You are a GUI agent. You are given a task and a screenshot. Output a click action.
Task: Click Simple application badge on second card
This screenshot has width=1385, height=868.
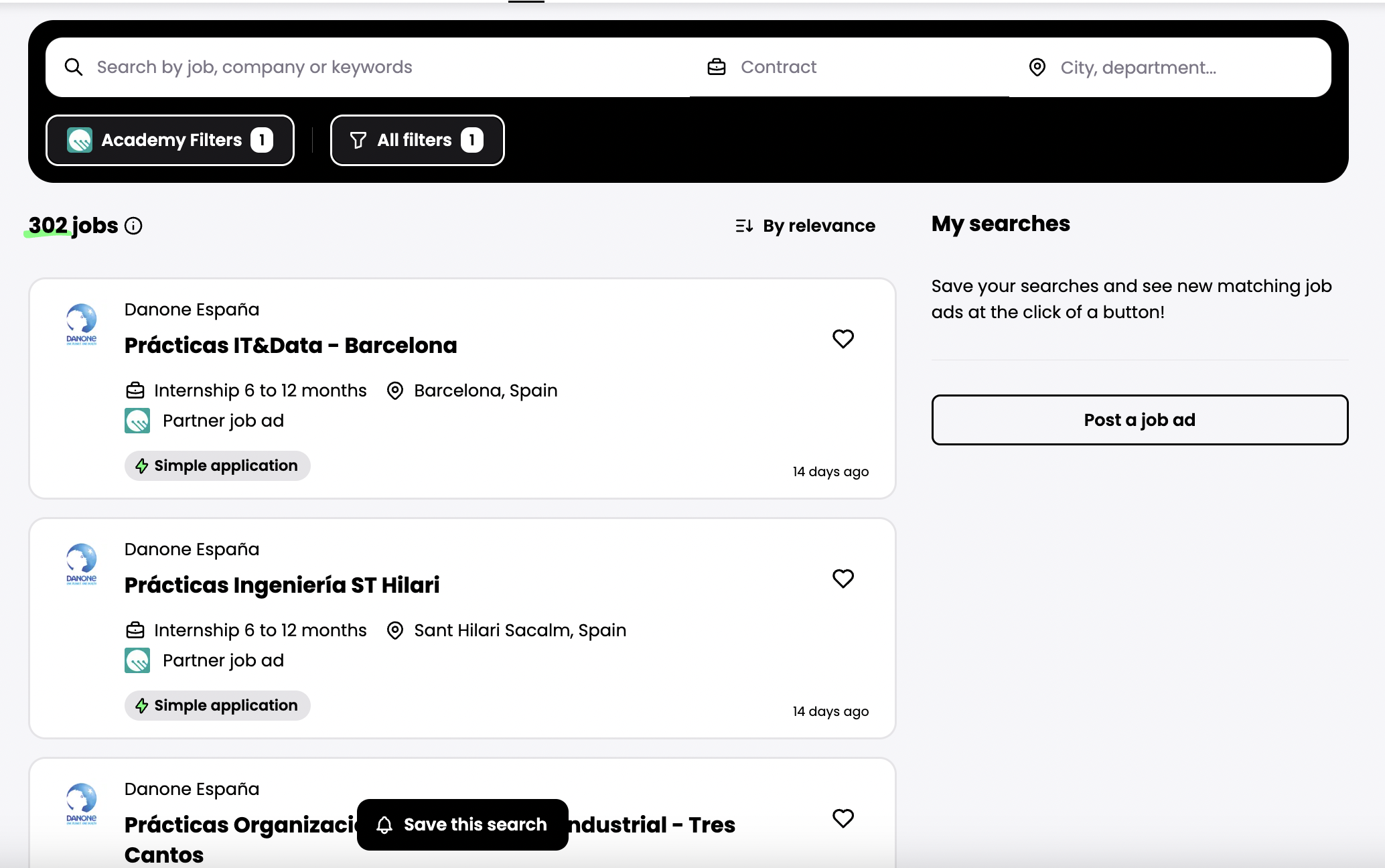coord(218,705)
